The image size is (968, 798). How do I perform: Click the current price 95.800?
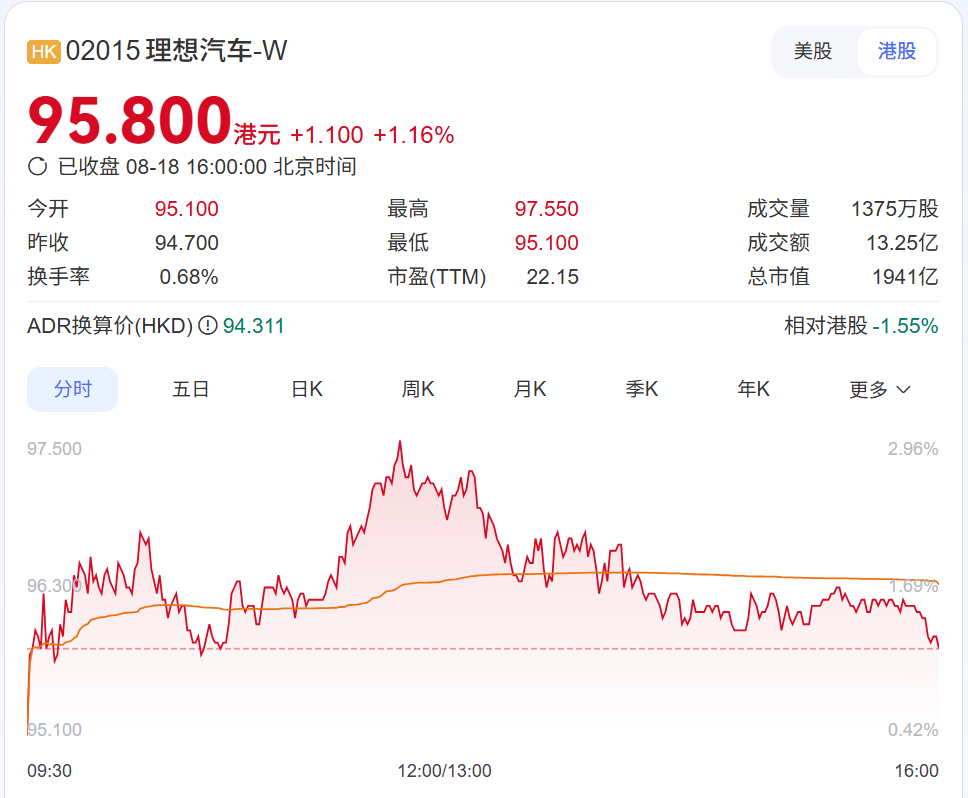click(x=130, y=120)
